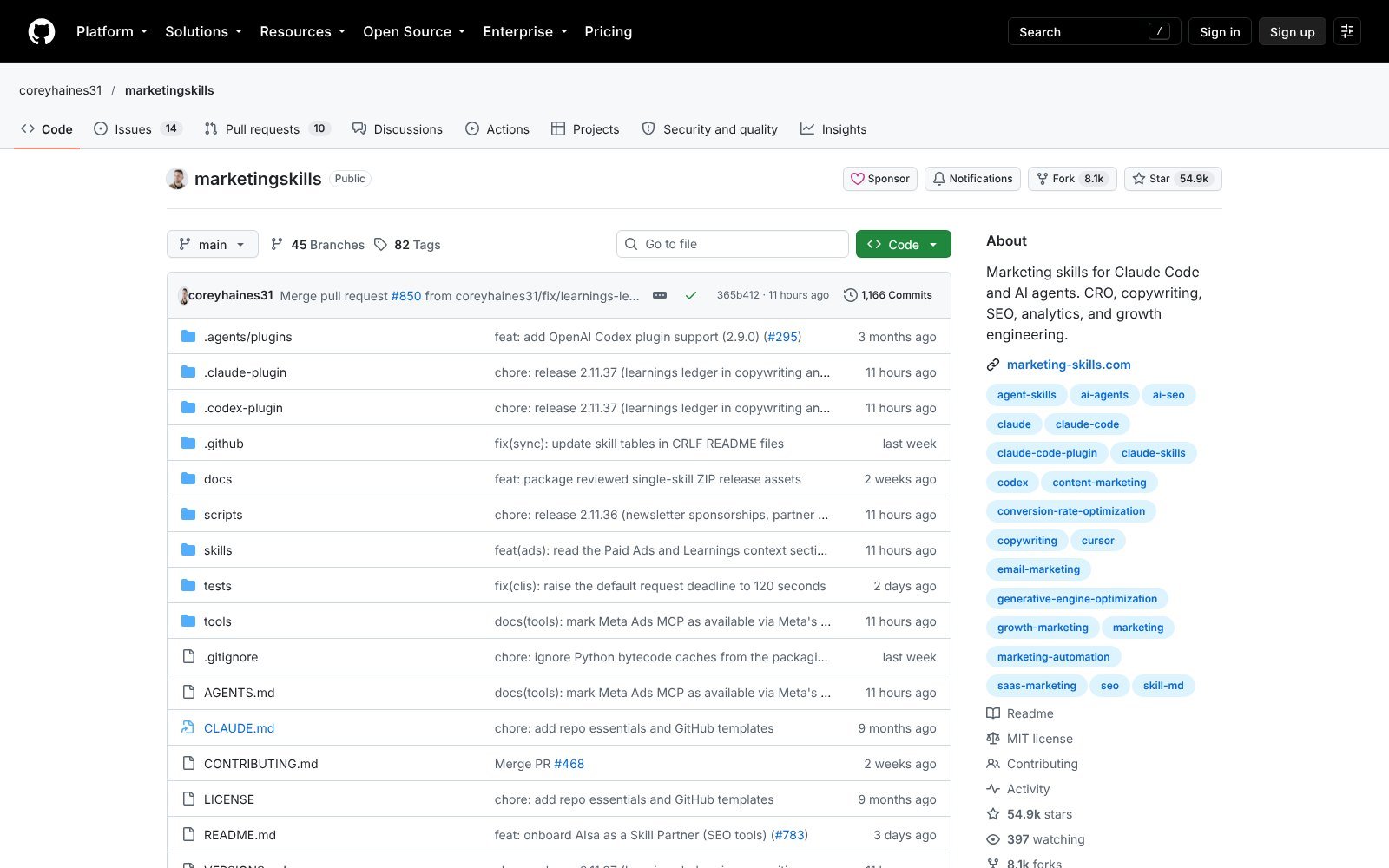The image size is (1389, 868).
Task: Open the main branch selector dropdown
Action: click(x=213, y=244)
